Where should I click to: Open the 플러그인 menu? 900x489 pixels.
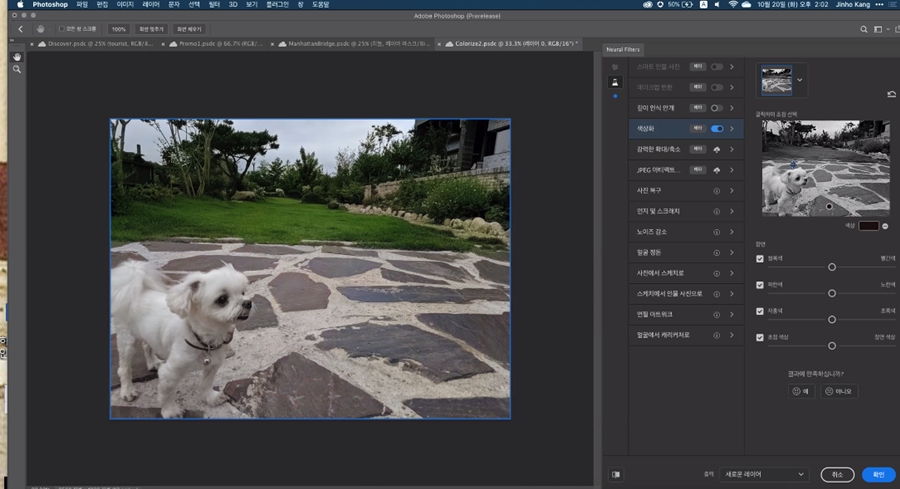(x=278, y=5)
